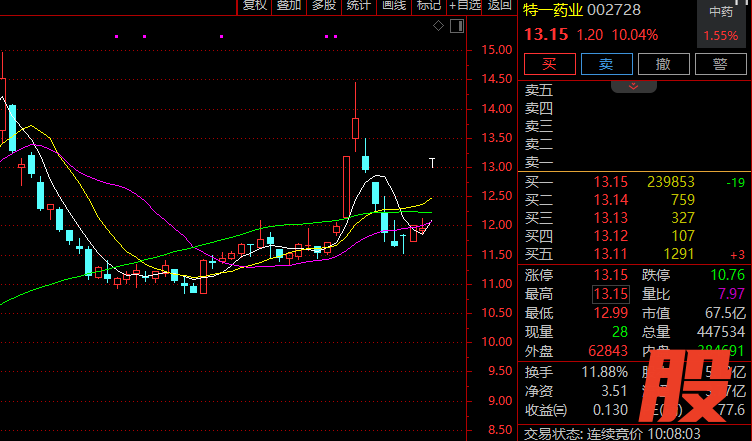Click stock name 特一药业 header
Image resolution: width=752 pixels, height=441 pixels.
pyautogui.click(x=556, y=11)
